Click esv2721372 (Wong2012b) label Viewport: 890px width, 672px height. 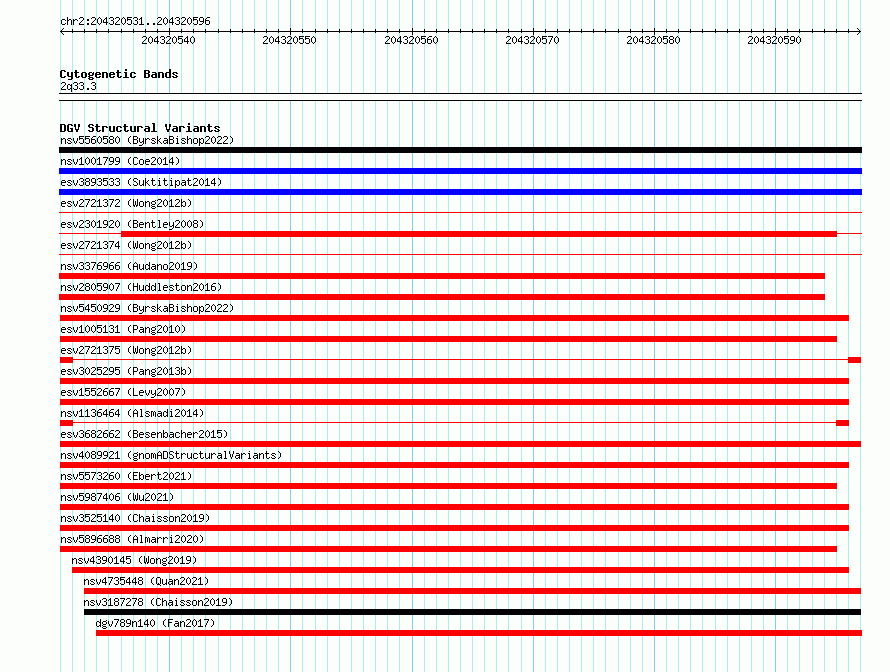126,203
